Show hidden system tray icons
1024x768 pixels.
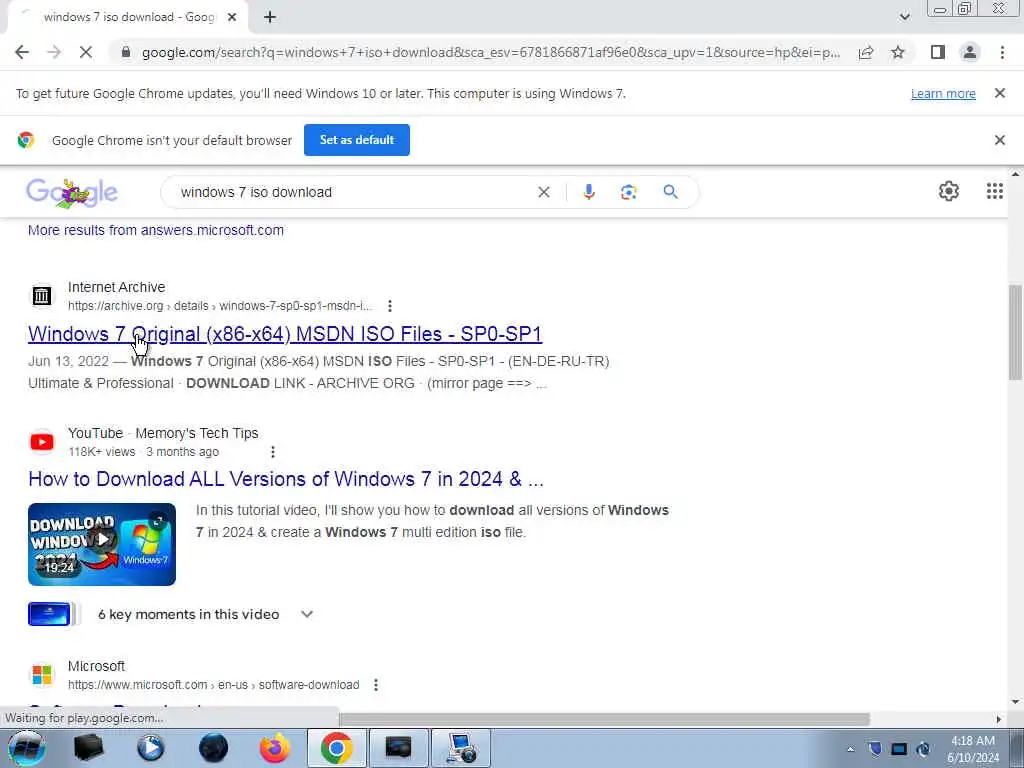[x=850, y=749]
